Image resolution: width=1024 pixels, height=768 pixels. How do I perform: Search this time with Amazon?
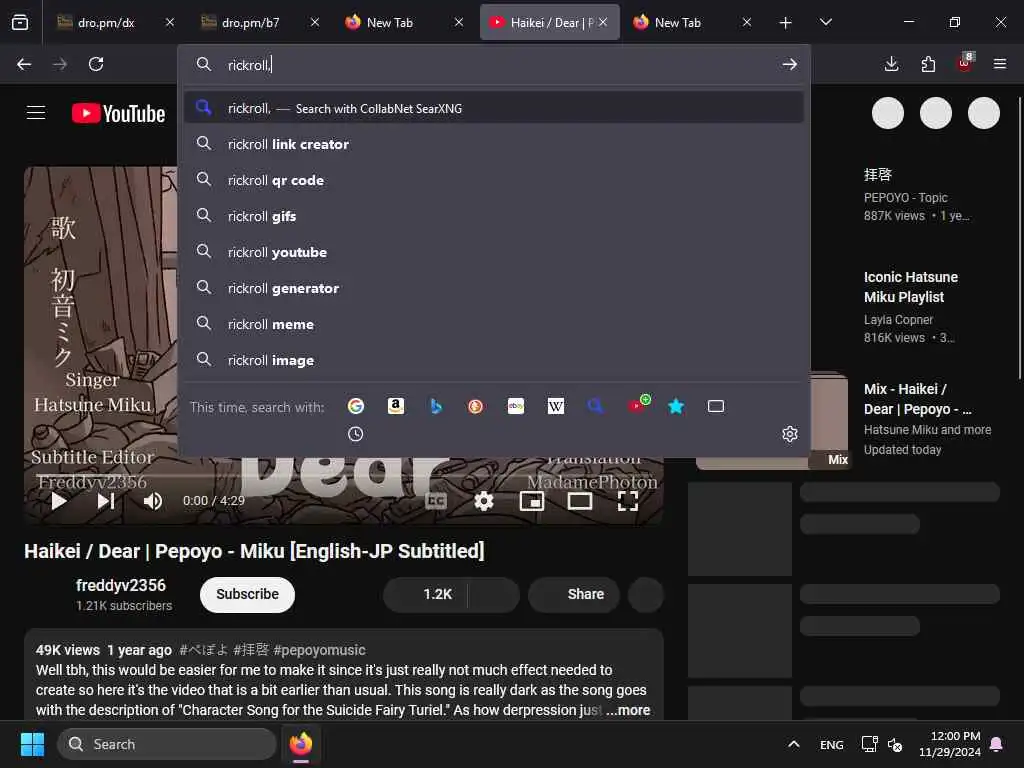point(395,406)
